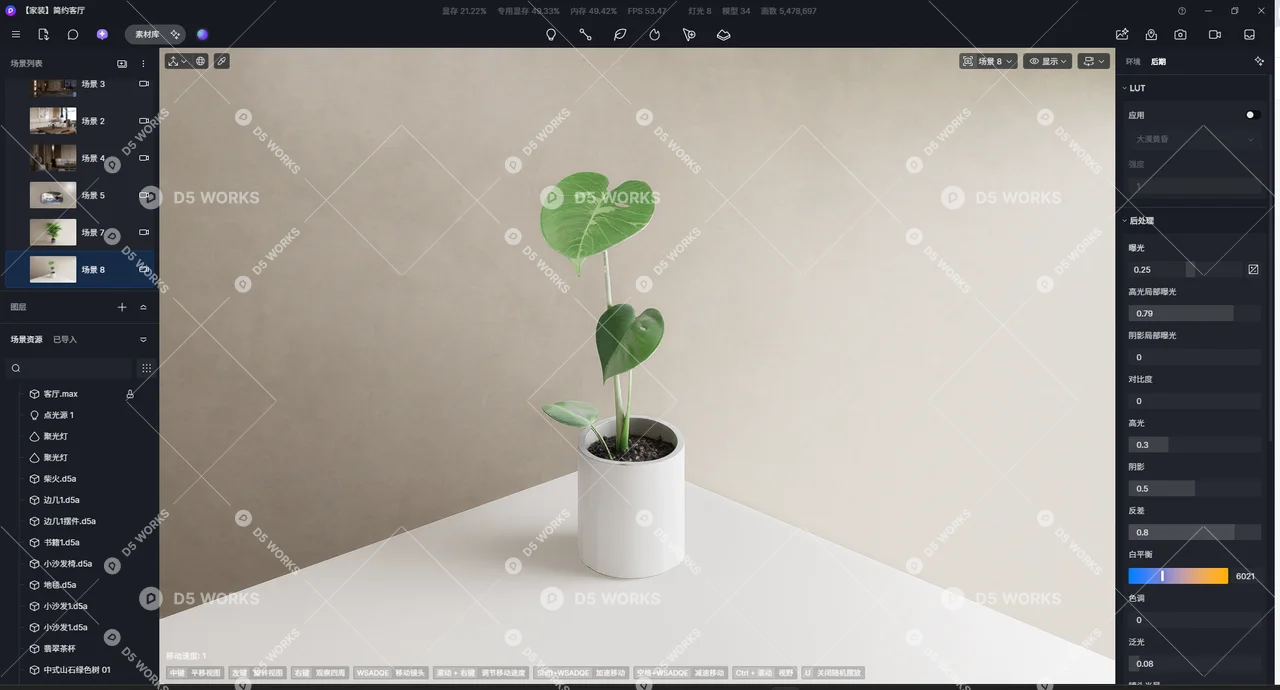Click the globe coordinate icon
Screen dimensions: 1280x690
(200, 61)
